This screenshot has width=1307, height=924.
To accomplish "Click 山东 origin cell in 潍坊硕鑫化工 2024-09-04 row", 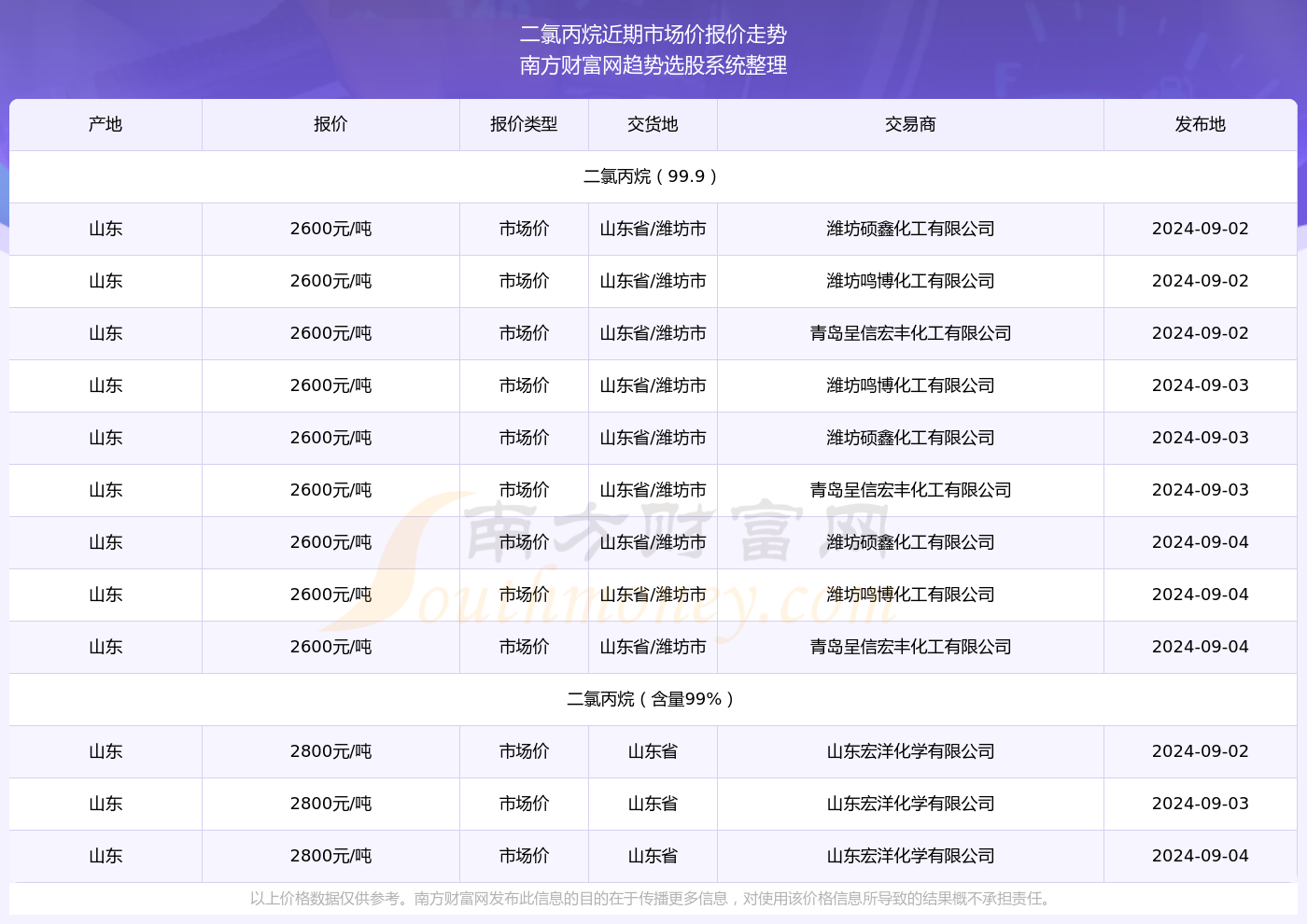I will (x=105, y=542).
